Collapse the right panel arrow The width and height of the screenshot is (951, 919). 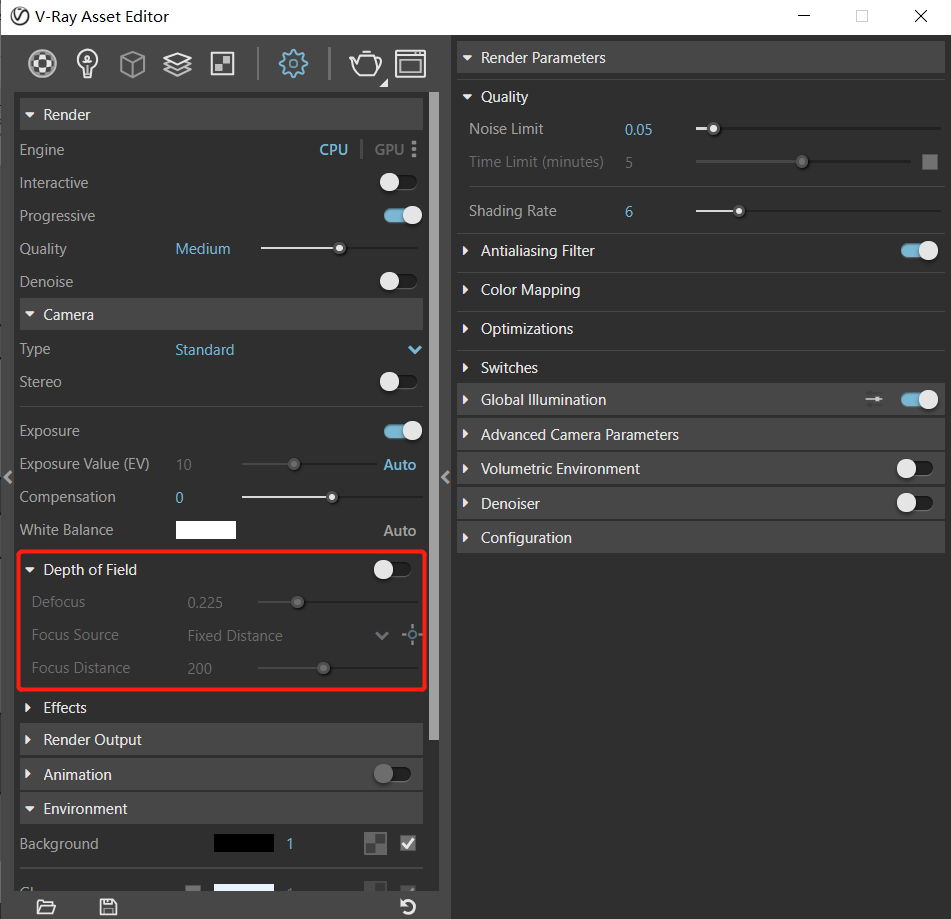tap(445, 477)
